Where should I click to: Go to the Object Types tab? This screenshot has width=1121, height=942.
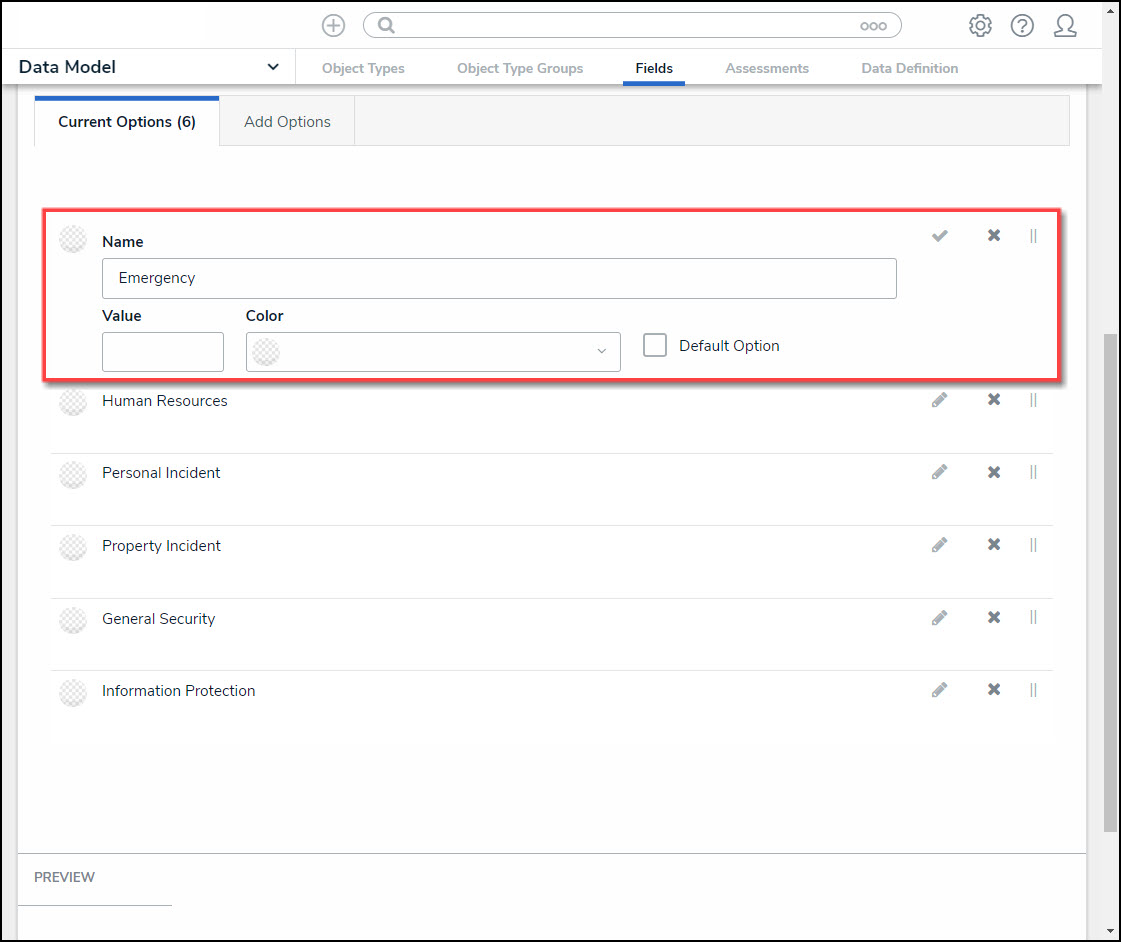363,68
